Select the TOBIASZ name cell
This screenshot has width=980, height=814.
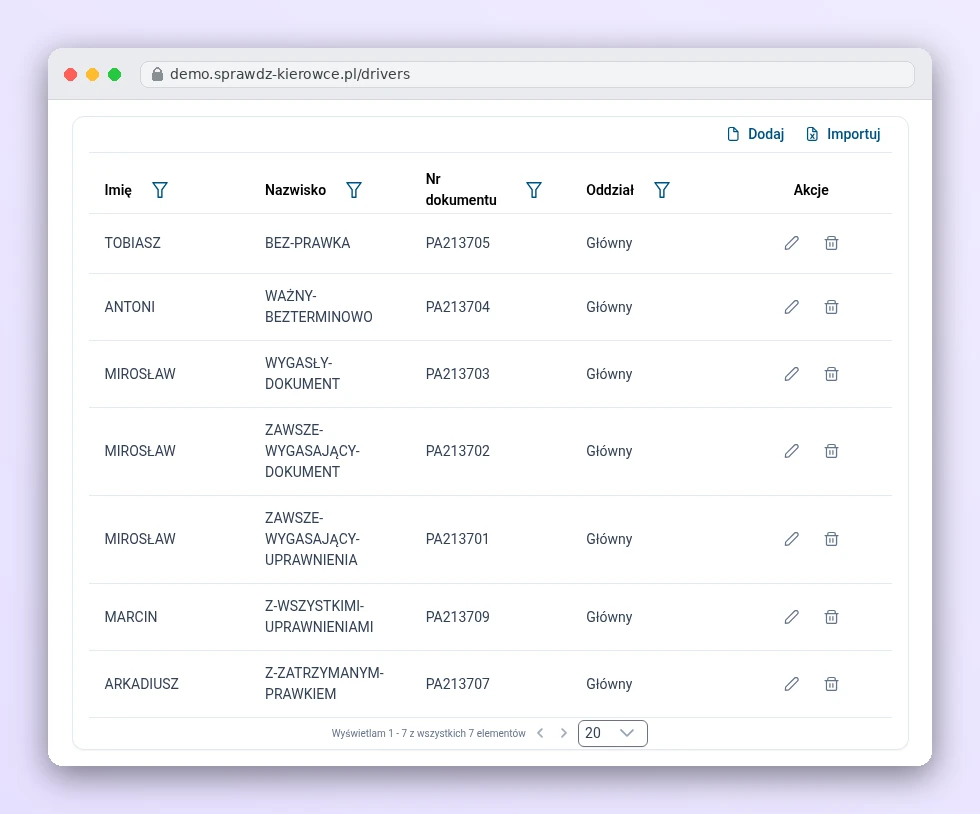point(132,243)
